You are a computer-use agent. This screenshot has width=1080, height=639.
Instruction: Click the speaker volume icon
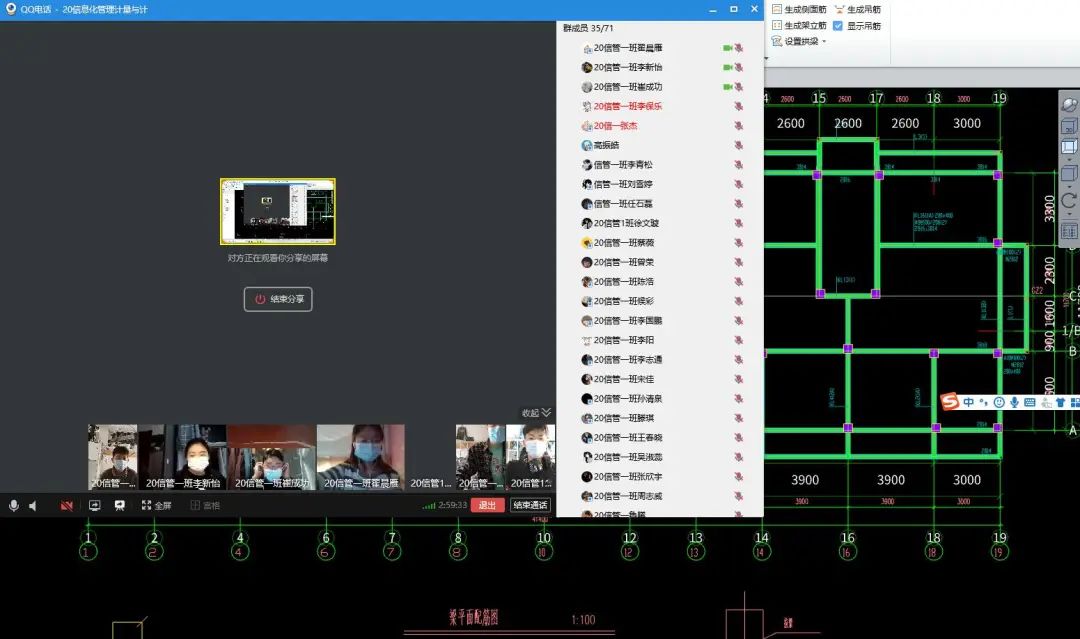pyautogui.click(x=33, y=506)
